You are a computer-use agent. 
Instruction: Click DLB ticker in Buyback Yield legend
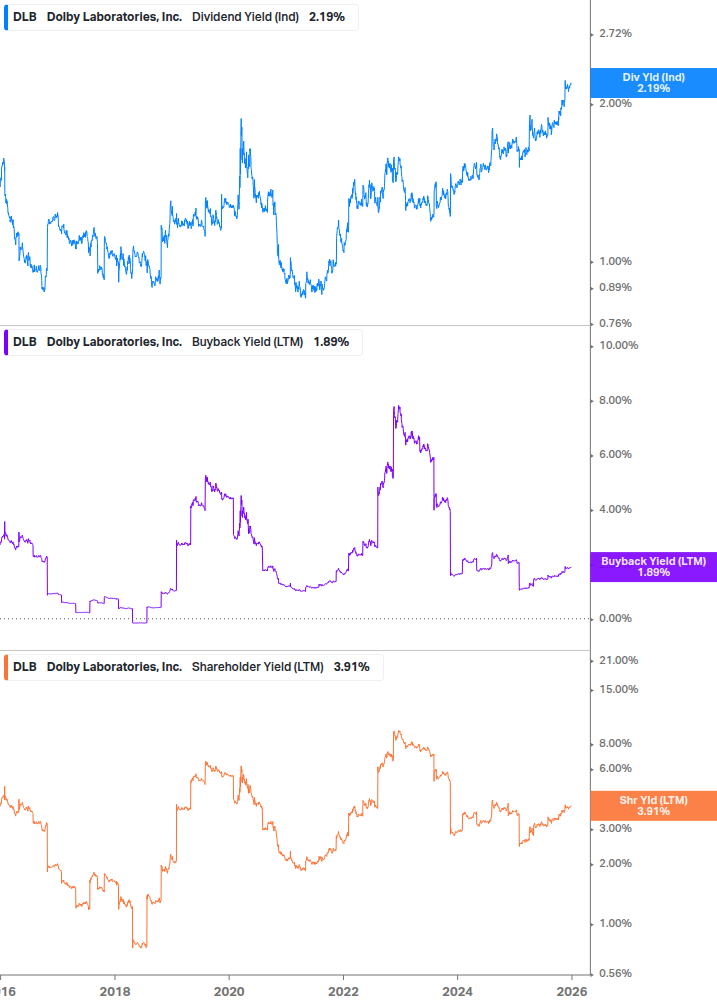(x=25, y=342)
